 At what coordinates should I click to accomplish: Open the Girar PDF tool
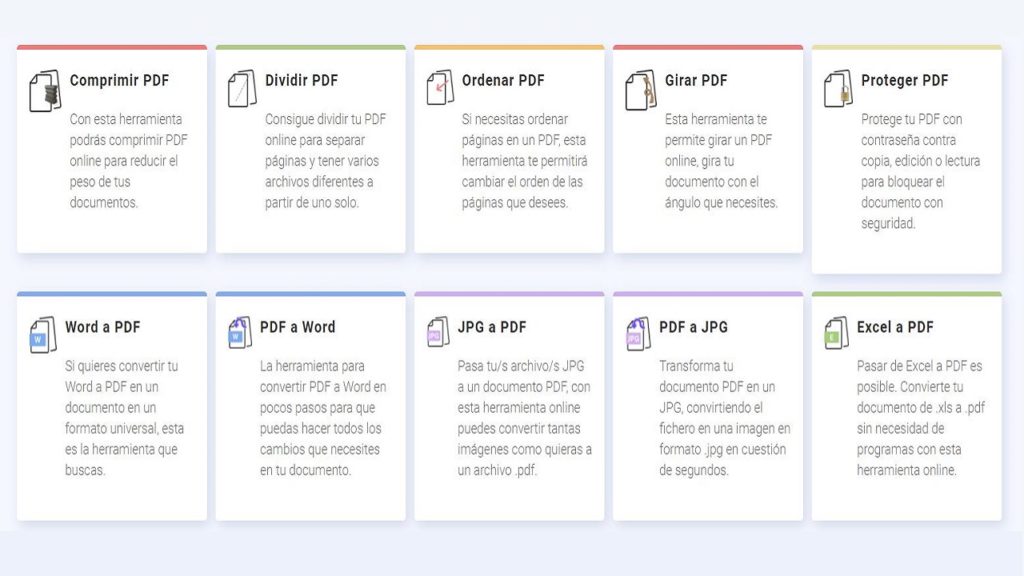point(694,80)
